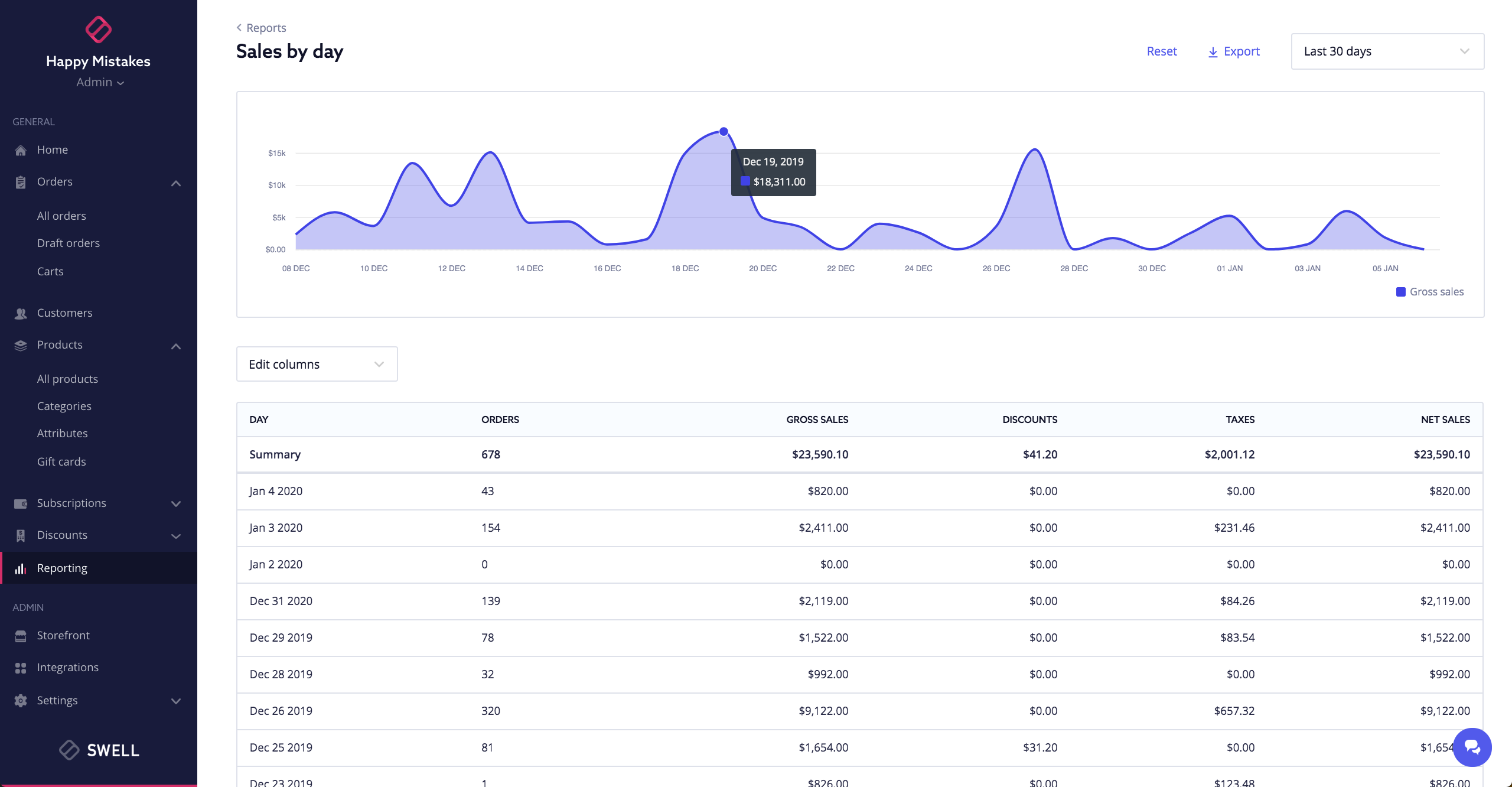Click the Reset link

pos(1161,51)
